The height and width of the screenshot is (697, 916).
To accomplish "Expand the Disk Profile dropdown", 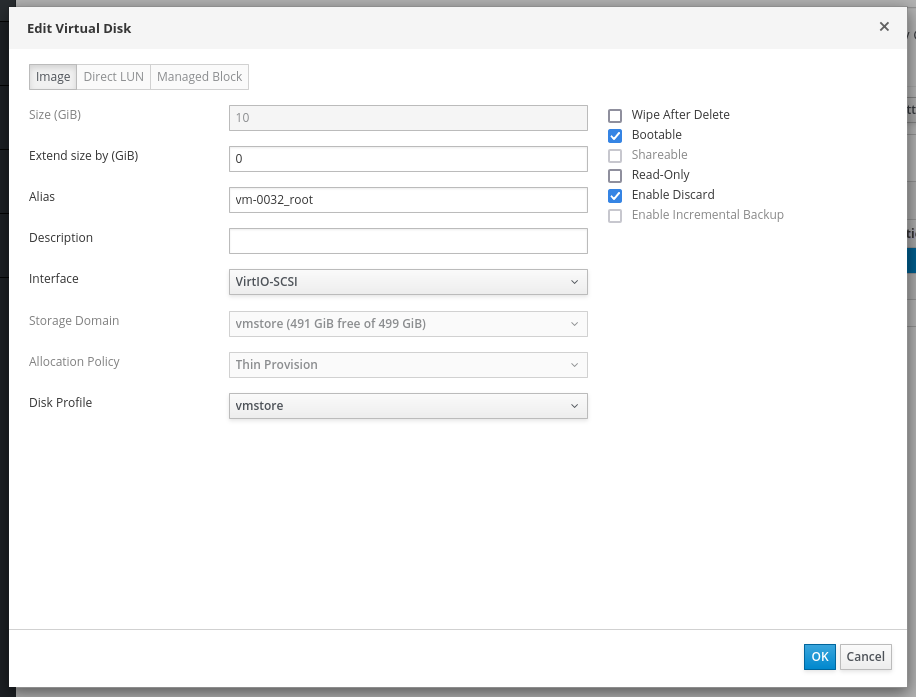I will [x=407, y=406].
